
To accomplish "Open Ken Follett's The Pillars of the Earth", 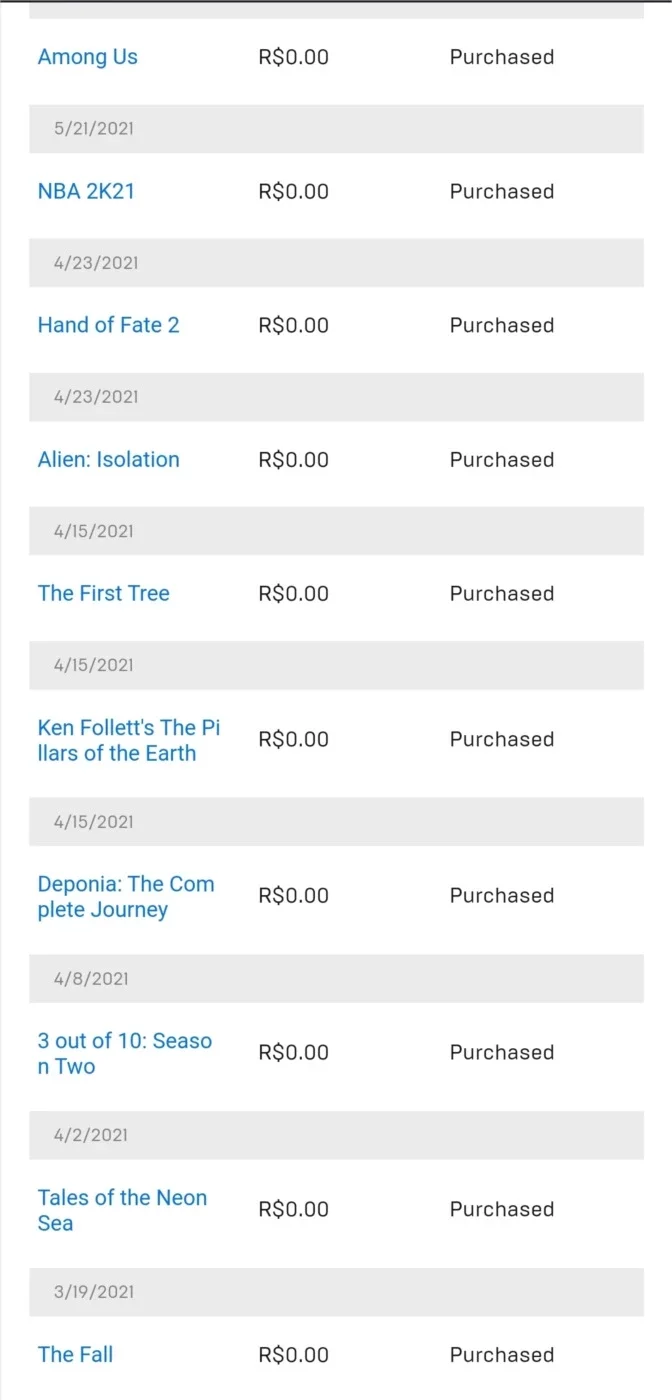I will (x=129, y=740).
